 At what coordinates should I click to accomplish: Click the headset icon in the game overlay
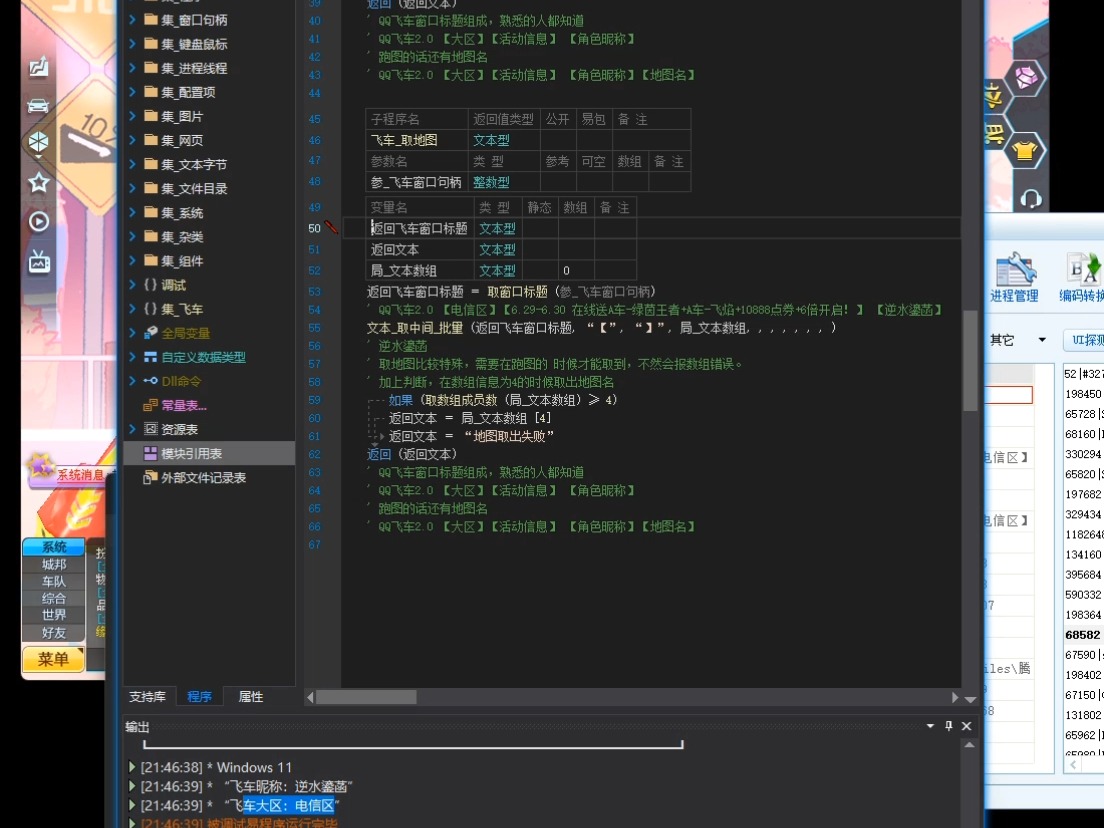1030,198
